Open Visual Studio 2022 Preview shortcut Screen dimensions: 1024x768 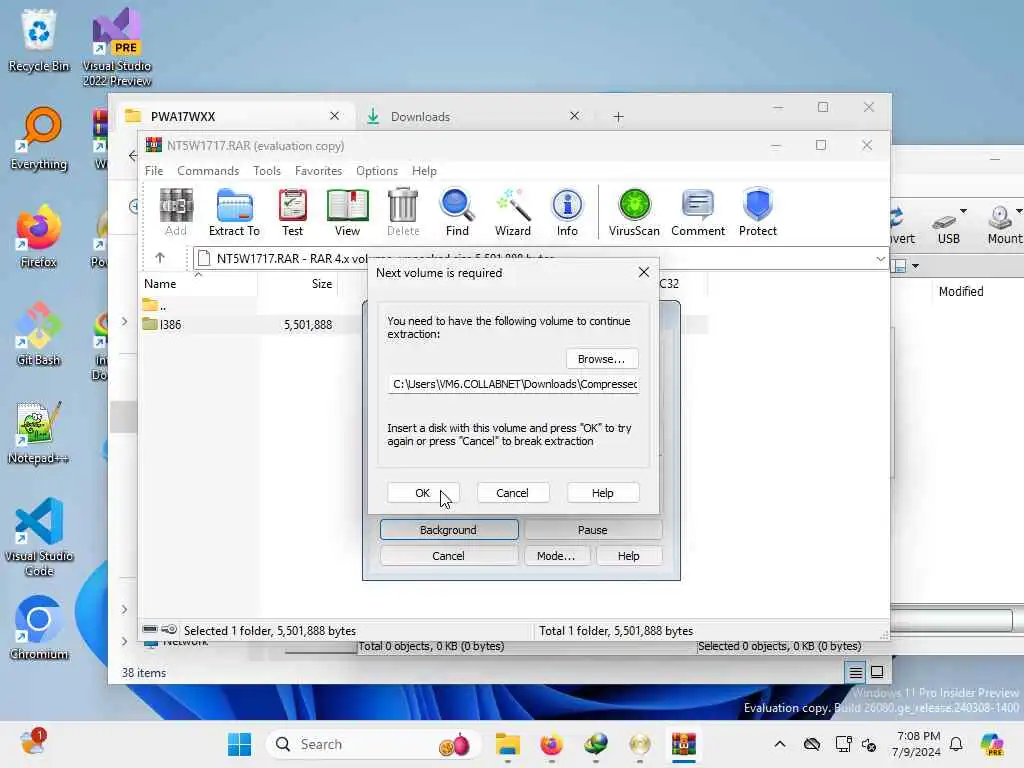coord(117,47)
